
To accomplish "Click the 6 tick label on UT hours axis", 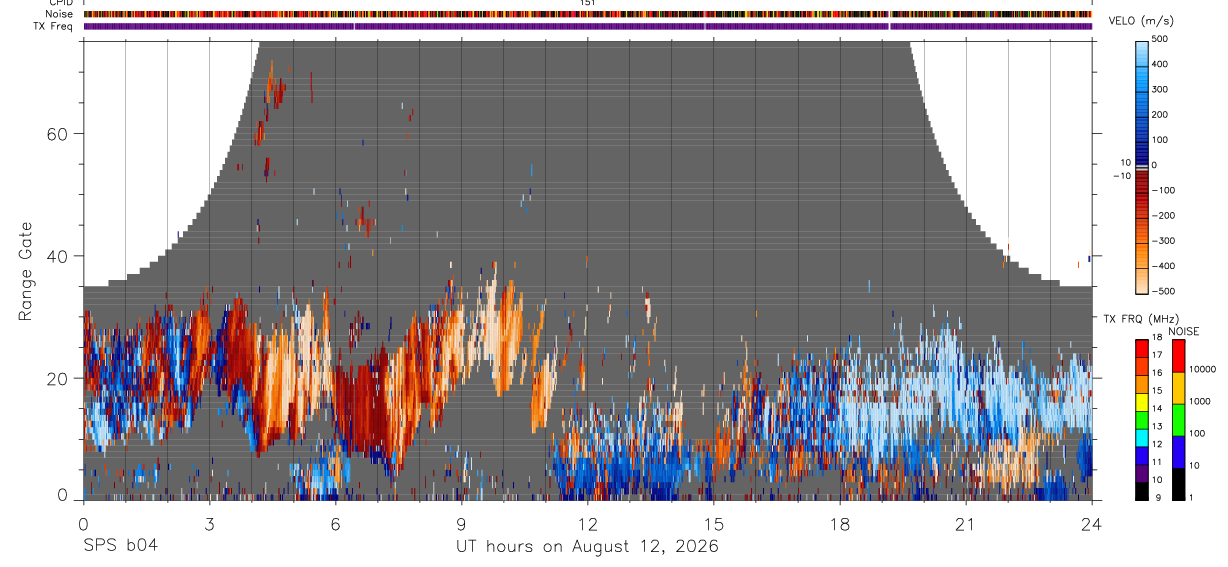I will pos(335,525).
